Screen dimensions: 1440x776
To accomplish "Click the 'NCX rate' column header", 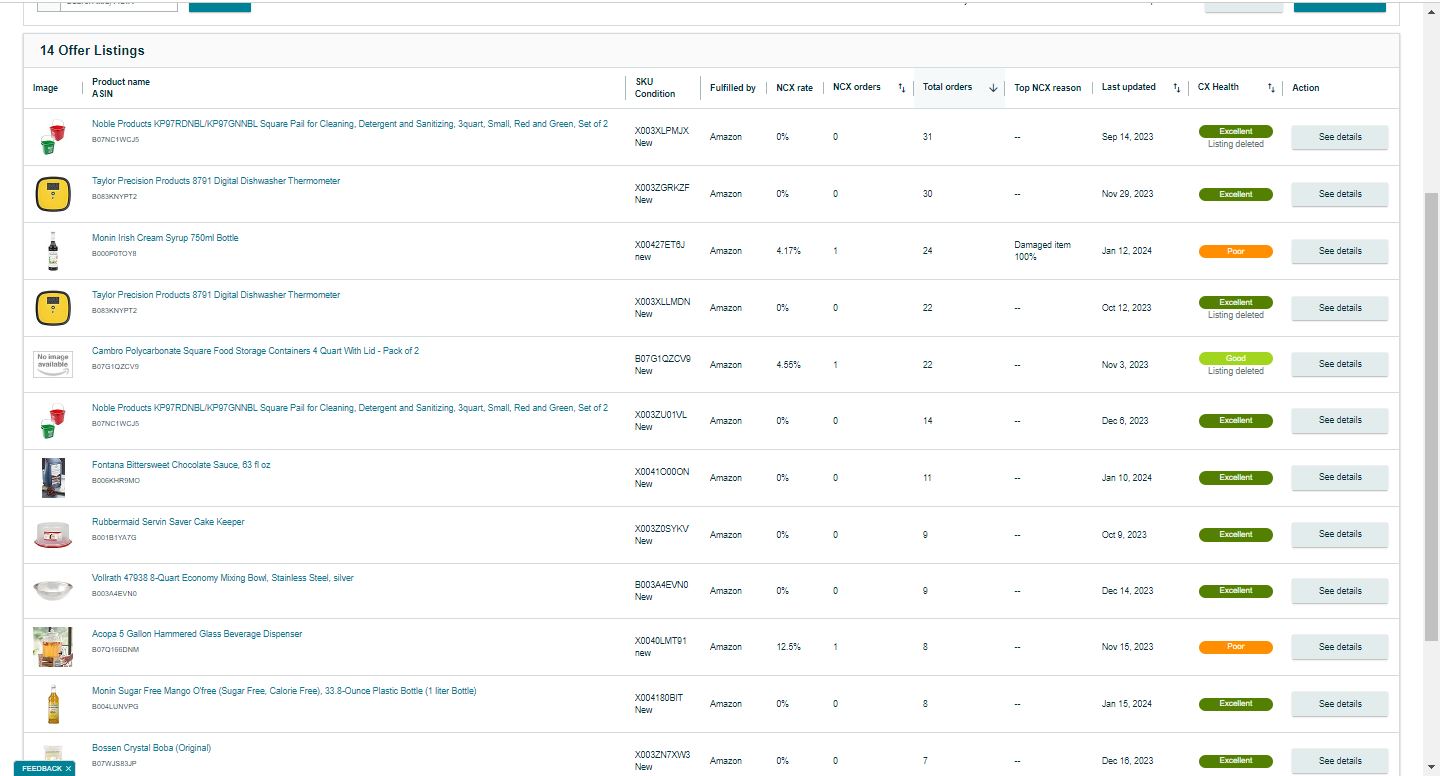I will (794, 88).
